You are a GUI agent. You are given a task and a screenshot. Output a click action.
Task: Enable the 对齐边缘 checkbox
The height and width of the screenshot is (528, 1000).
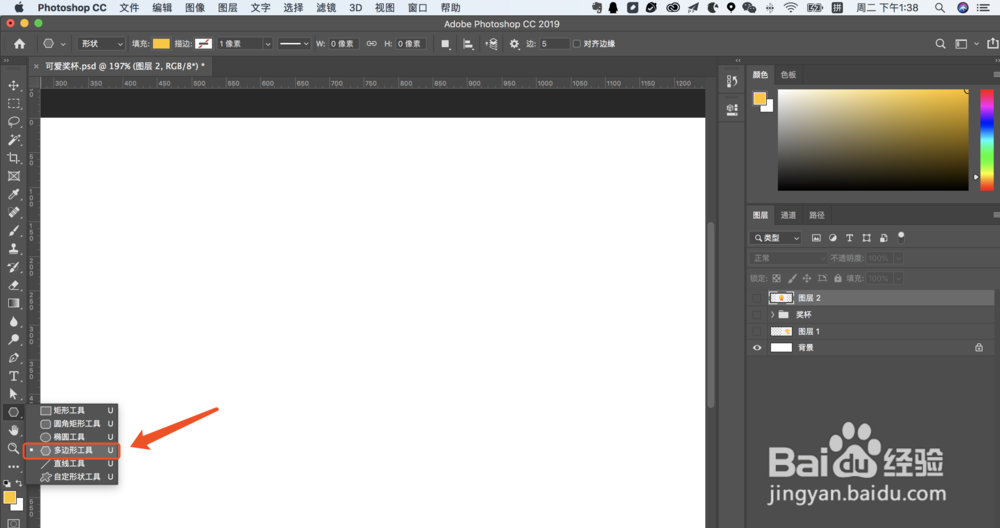[x=577, y=44]
